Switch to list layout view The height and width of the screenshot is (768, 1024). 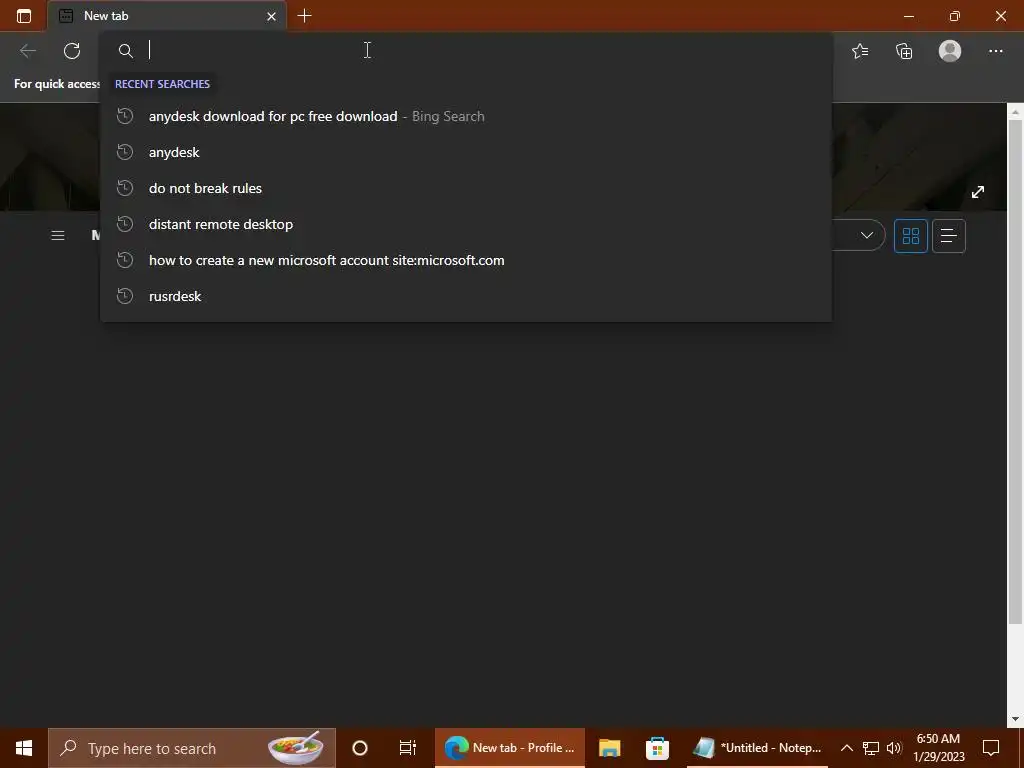(949, 236)
